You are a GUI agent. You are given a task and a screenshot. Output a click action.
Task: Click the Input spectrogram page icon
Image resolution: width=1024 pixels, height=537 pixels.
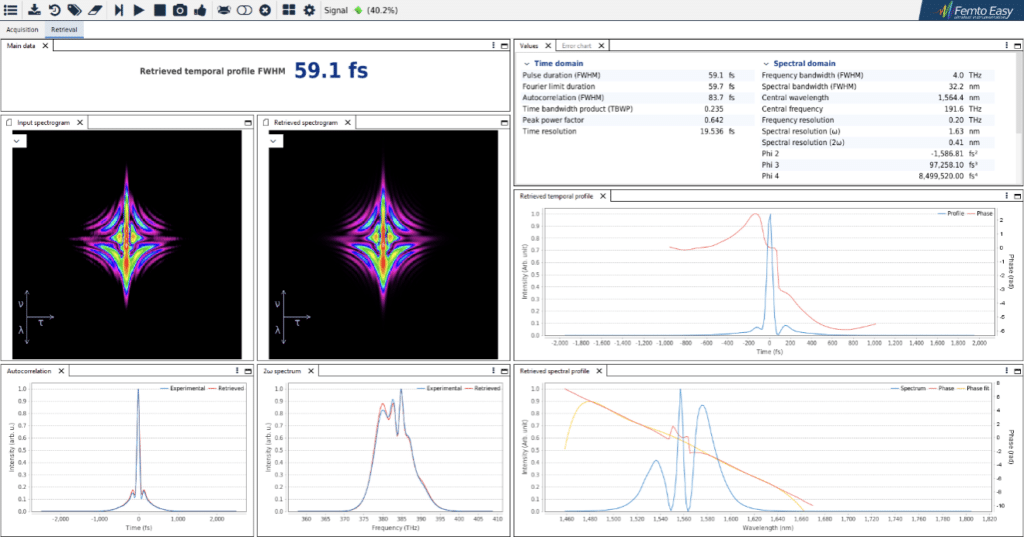pos(9,122)
